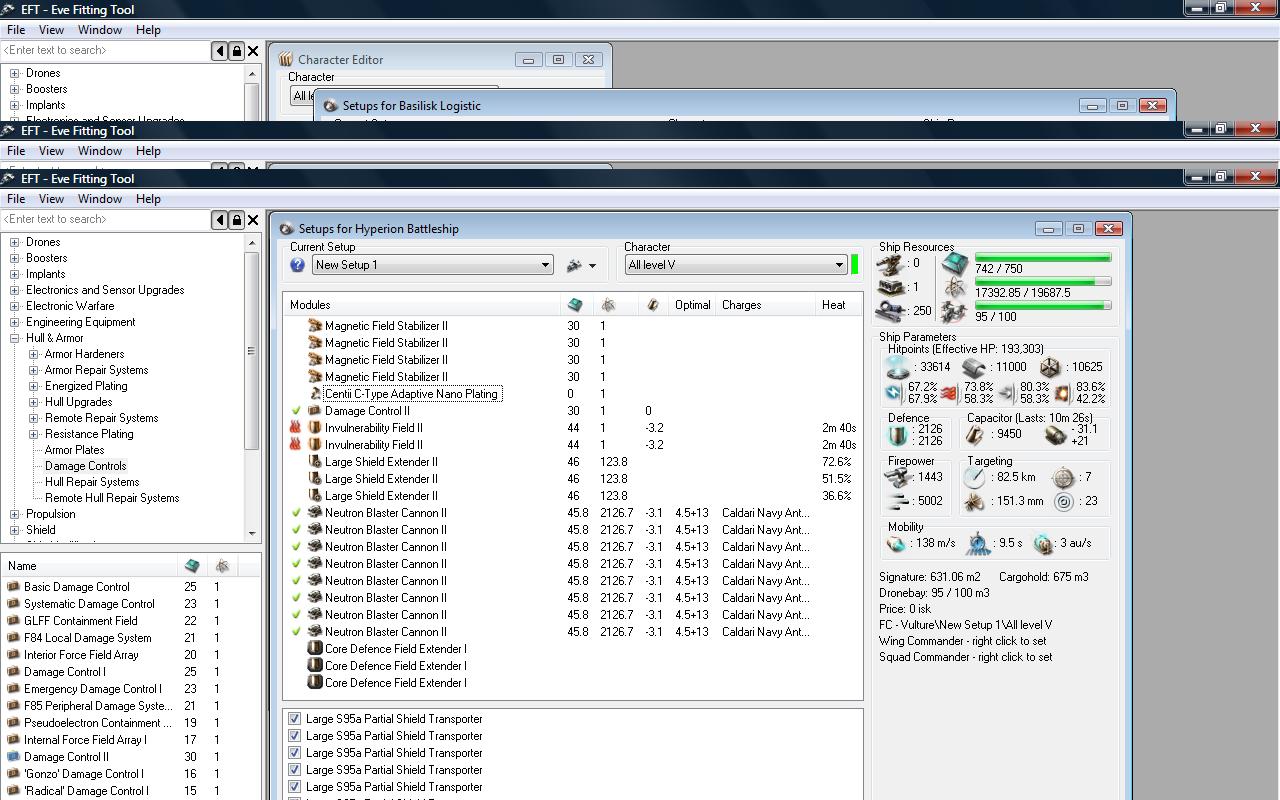Click the volley damage icon showing 5002
This screenshot has width=1280, height=800.
point(898,501)
